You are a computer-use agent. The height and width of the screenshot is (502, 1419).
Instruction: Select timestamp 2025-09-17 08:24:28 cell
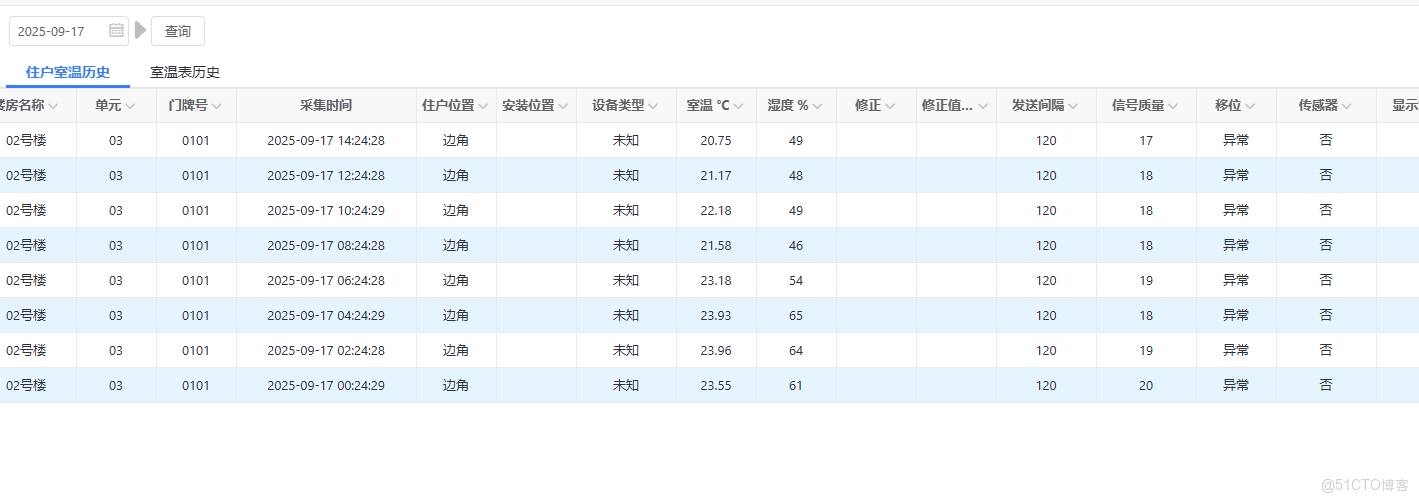[x=326, y=245]
